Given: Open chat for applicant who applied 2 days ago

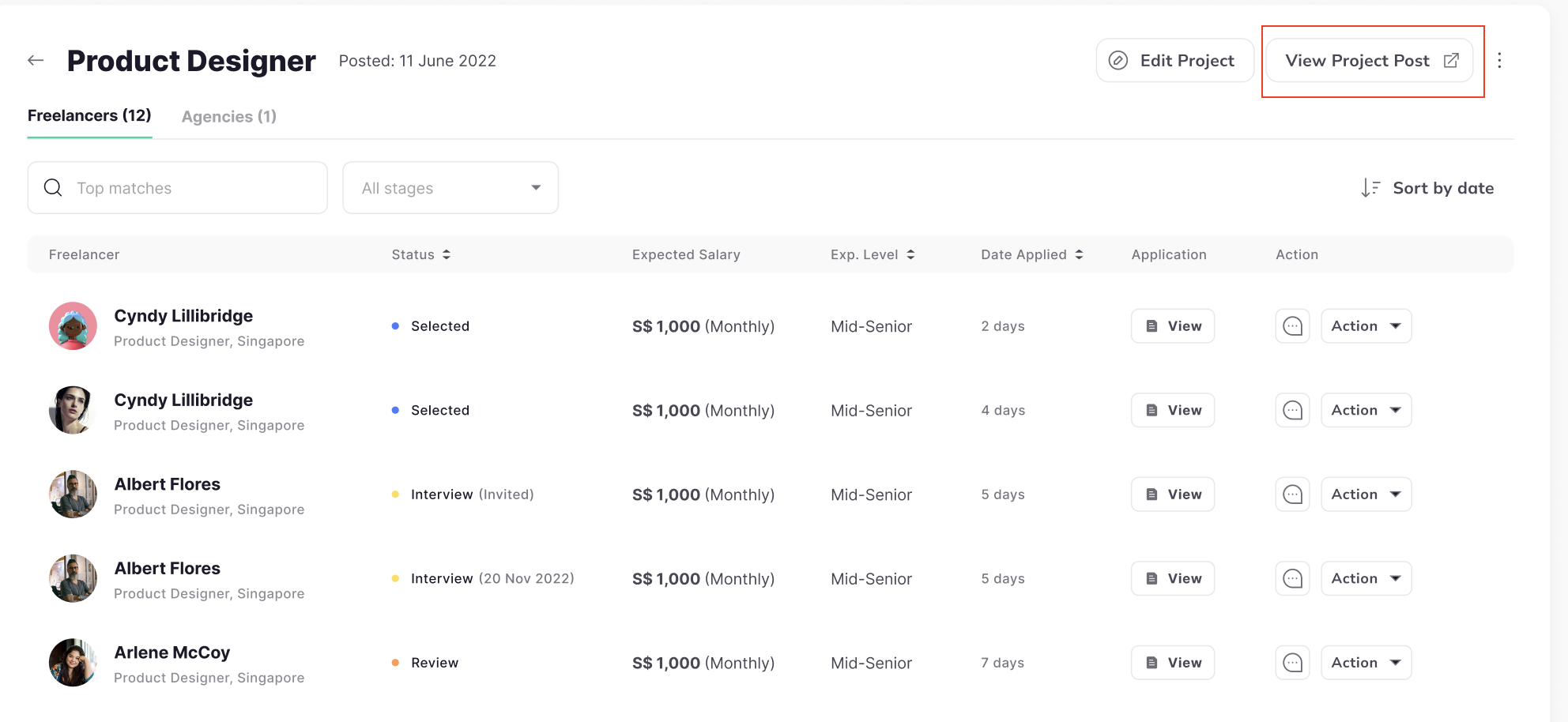Looking at the screenshot, I should 1292,326.
